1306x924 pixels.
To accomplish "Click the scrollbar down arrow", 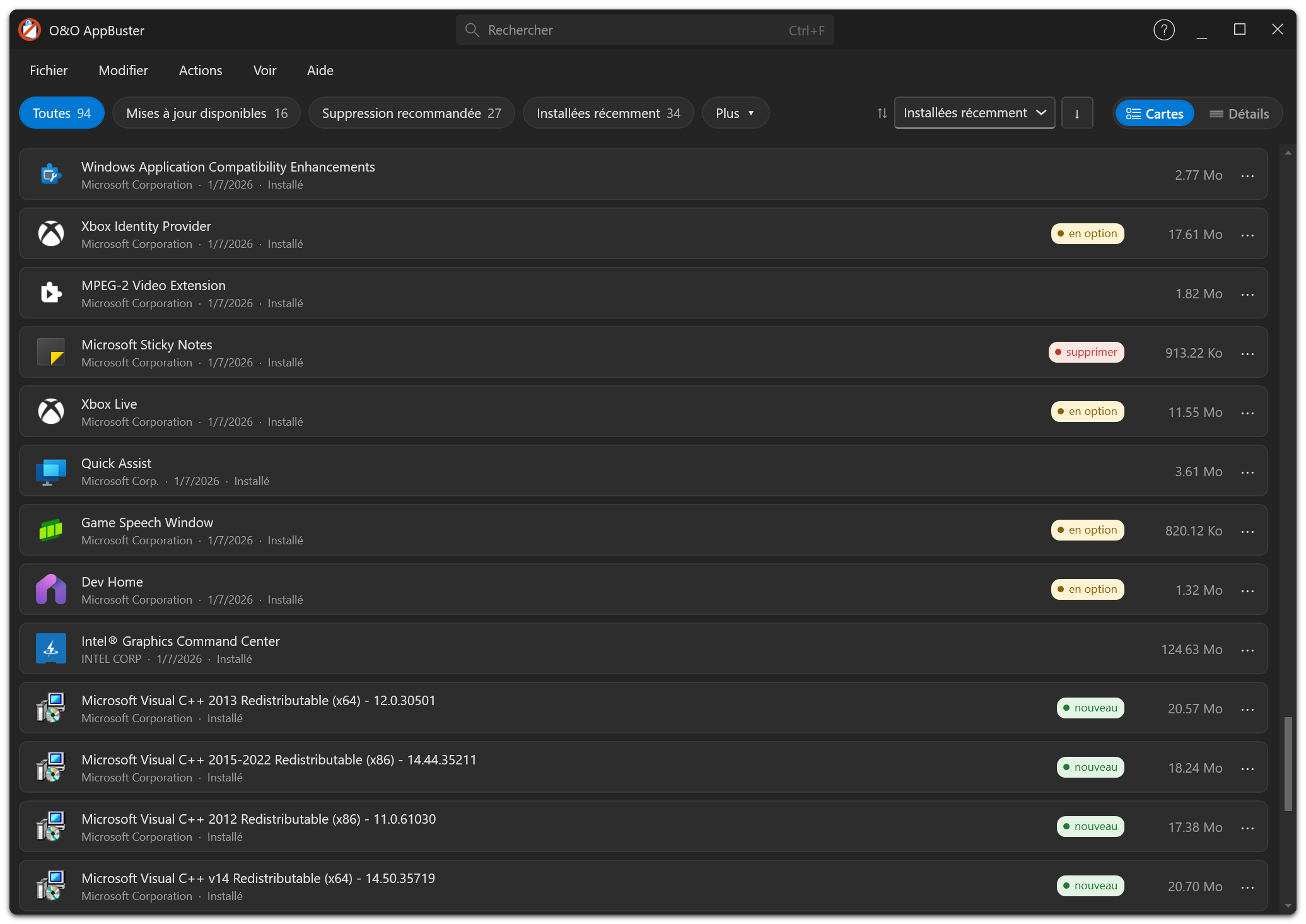I will pyautogui.click(x=1288, y=906).
